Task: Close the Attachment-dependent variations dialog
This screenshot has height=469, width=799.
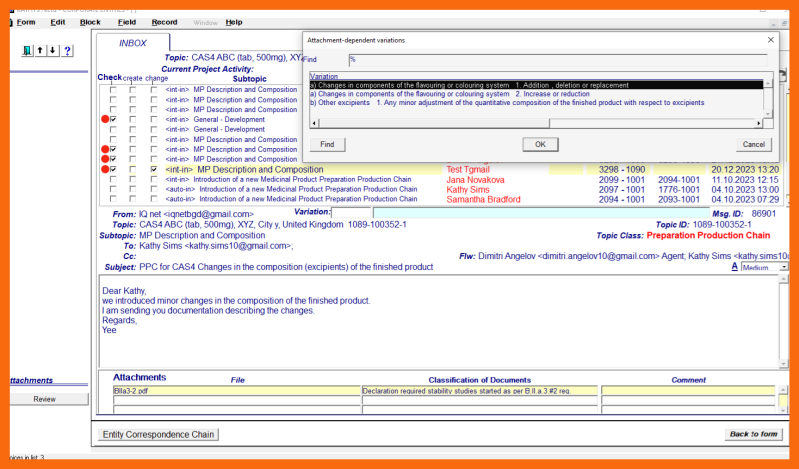Action: [x=770, y=40]
